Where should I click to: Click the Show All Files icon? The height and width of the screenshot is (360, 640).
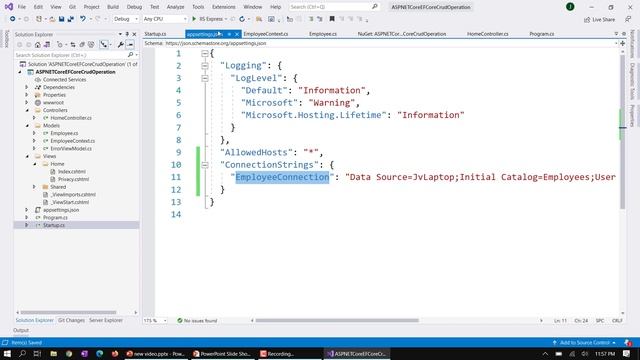[91, 44]
